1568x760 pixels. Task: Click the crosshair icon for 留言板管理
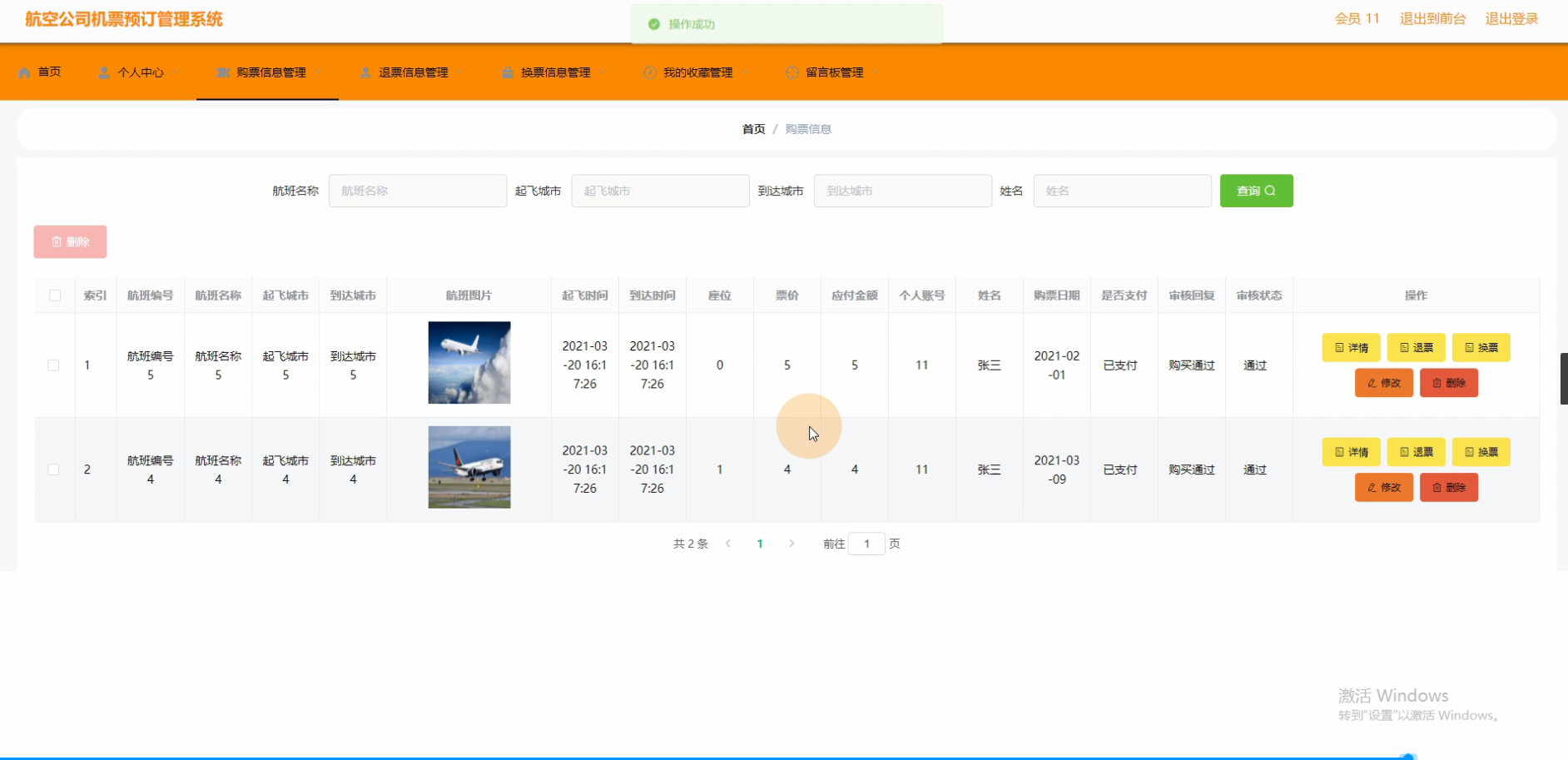tap(792, 72)
